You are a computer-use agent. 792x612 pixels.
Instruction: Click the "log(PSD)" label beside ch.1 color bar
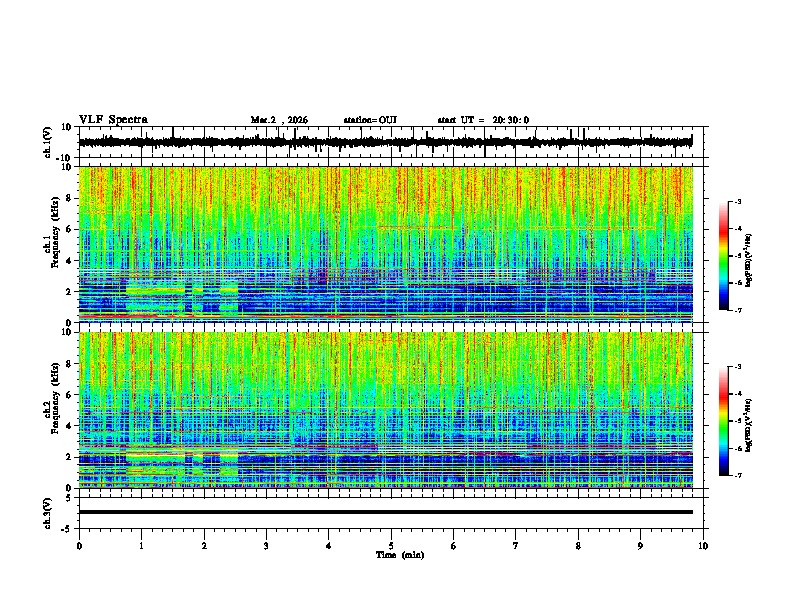coord(749,260)
